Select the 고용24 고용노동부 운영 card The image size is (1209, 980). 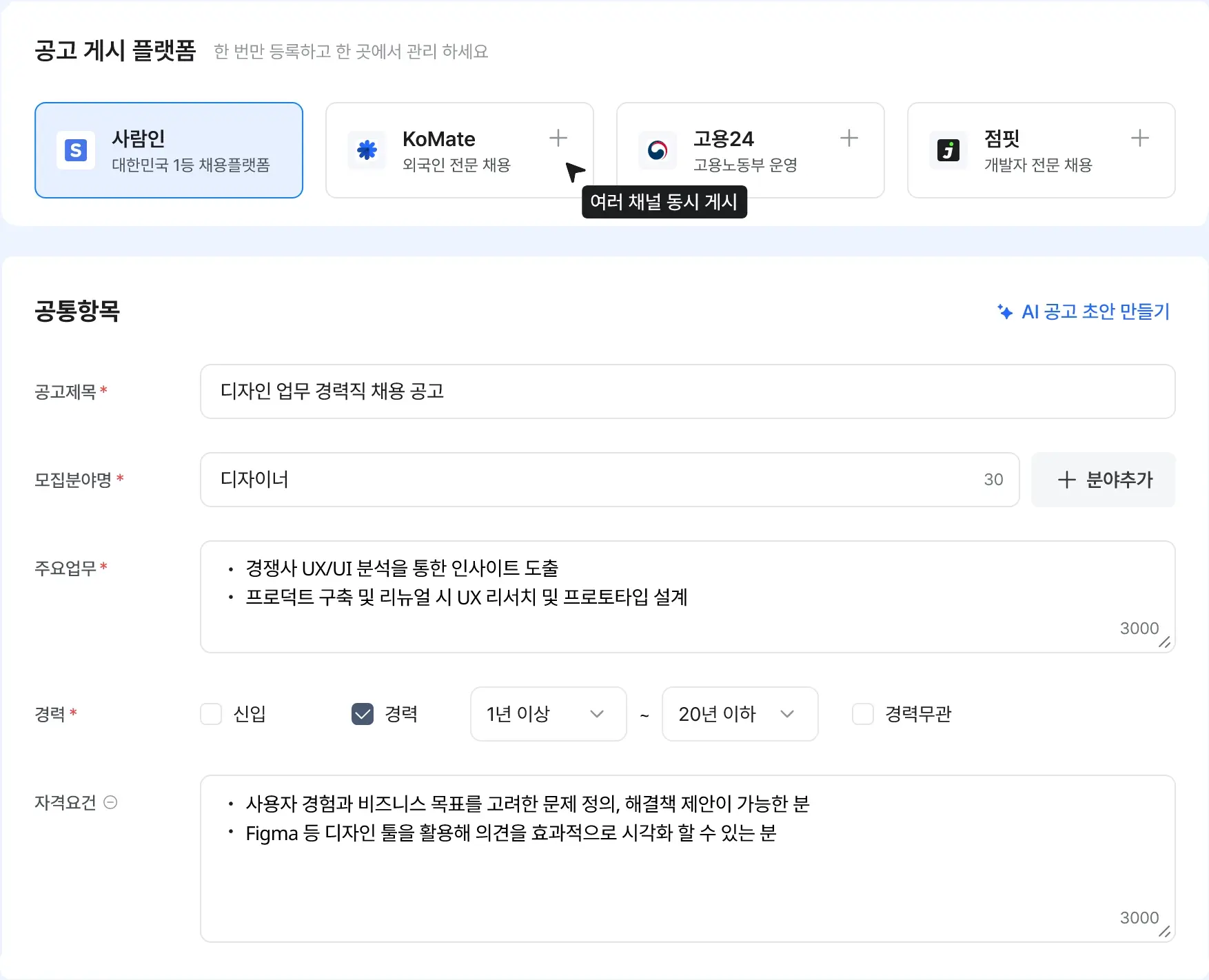(x=751, y=150)
